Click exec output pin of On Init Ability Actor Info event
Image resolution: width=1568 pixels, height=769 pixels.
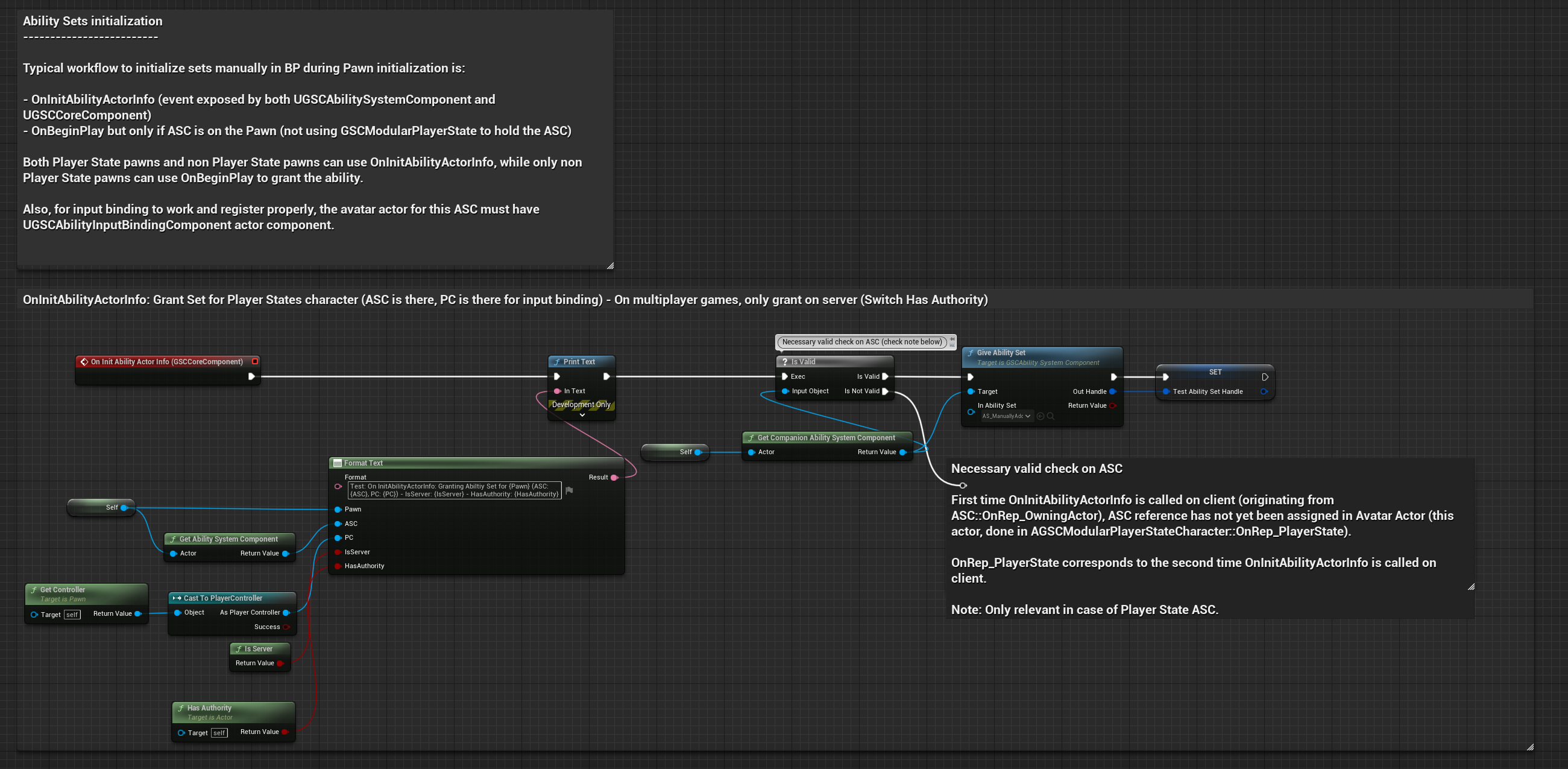click(251, 377)
